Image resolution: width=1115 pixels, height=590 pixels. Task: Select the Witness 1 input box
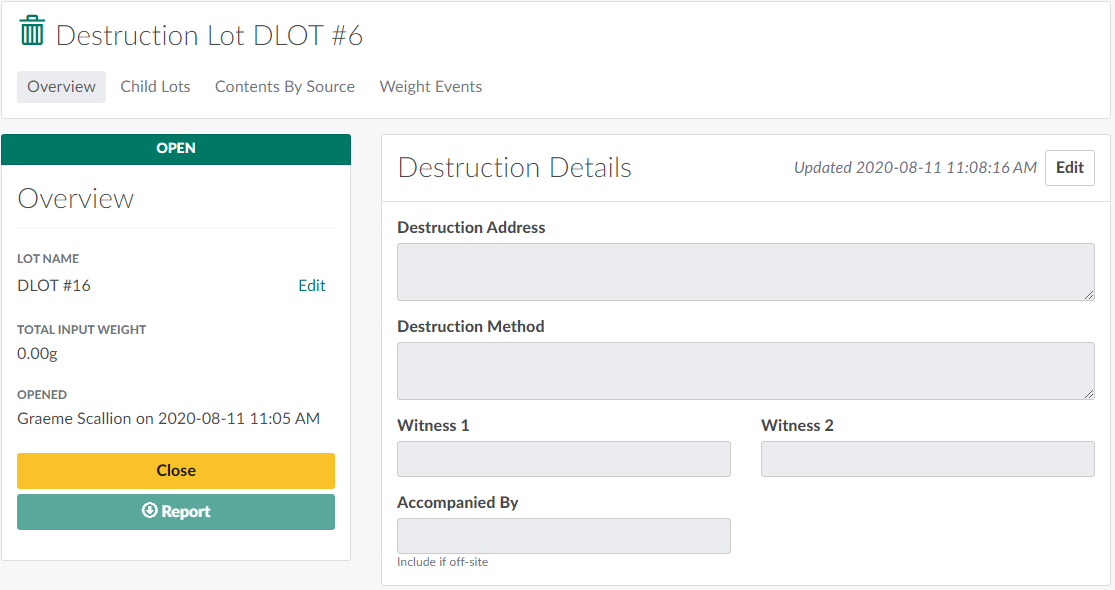click(563, 459)
